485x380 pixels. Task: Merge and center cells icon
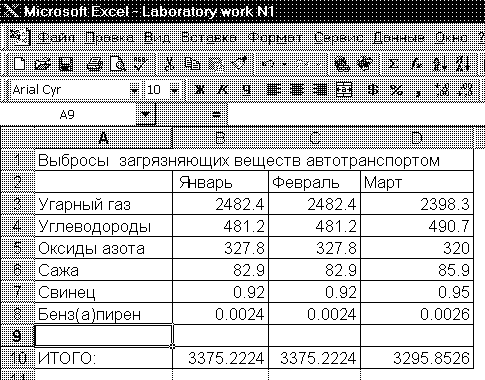click(x=344, y=90)
